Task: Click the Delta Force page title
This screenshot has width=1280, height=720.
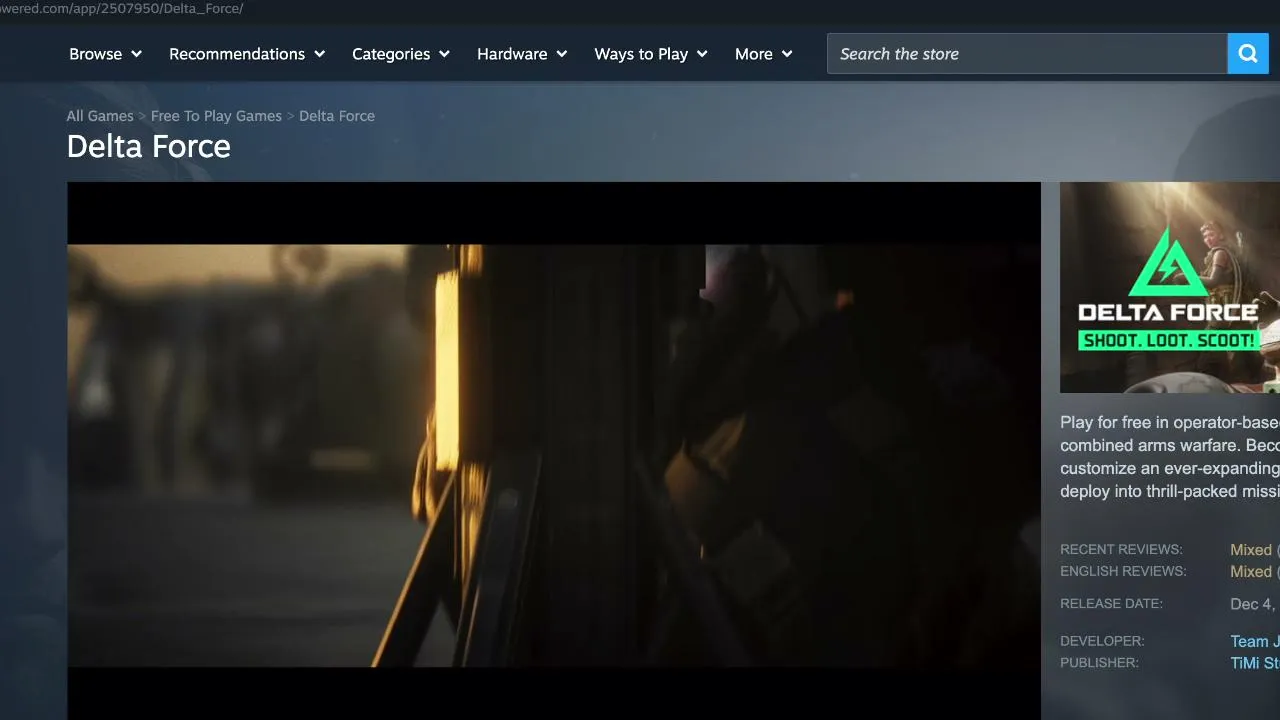Action: point(149,147)
